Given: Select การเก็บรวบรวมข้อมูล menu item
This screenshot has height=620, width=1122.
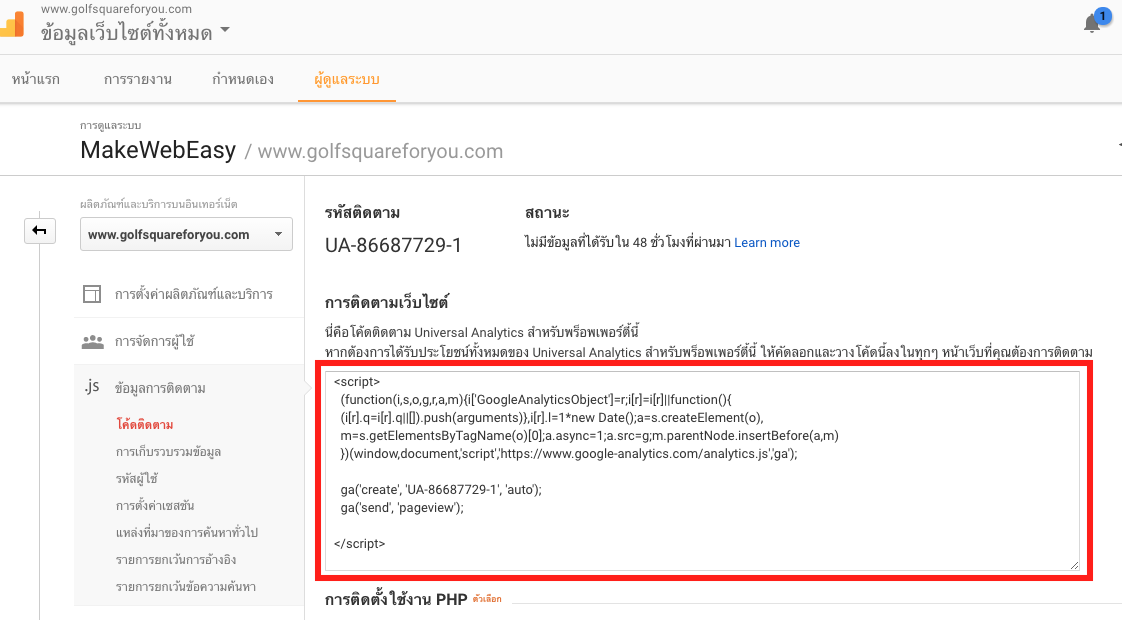Looking at the screenshot, I should point(168,452).
